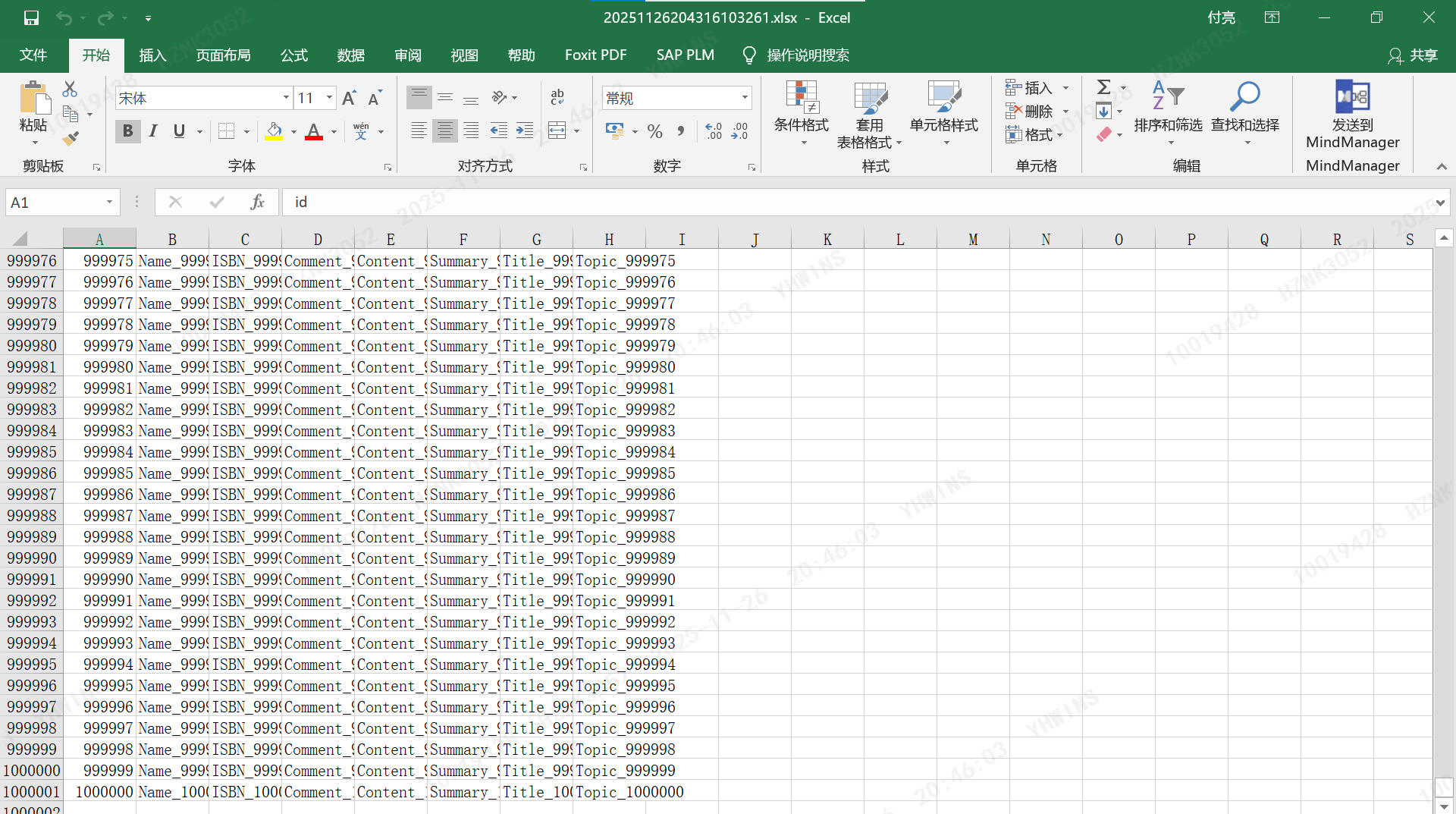1456x814 pixels.
Task: Open 查找和选择 find and select
Action: (x=1244, y=112)
